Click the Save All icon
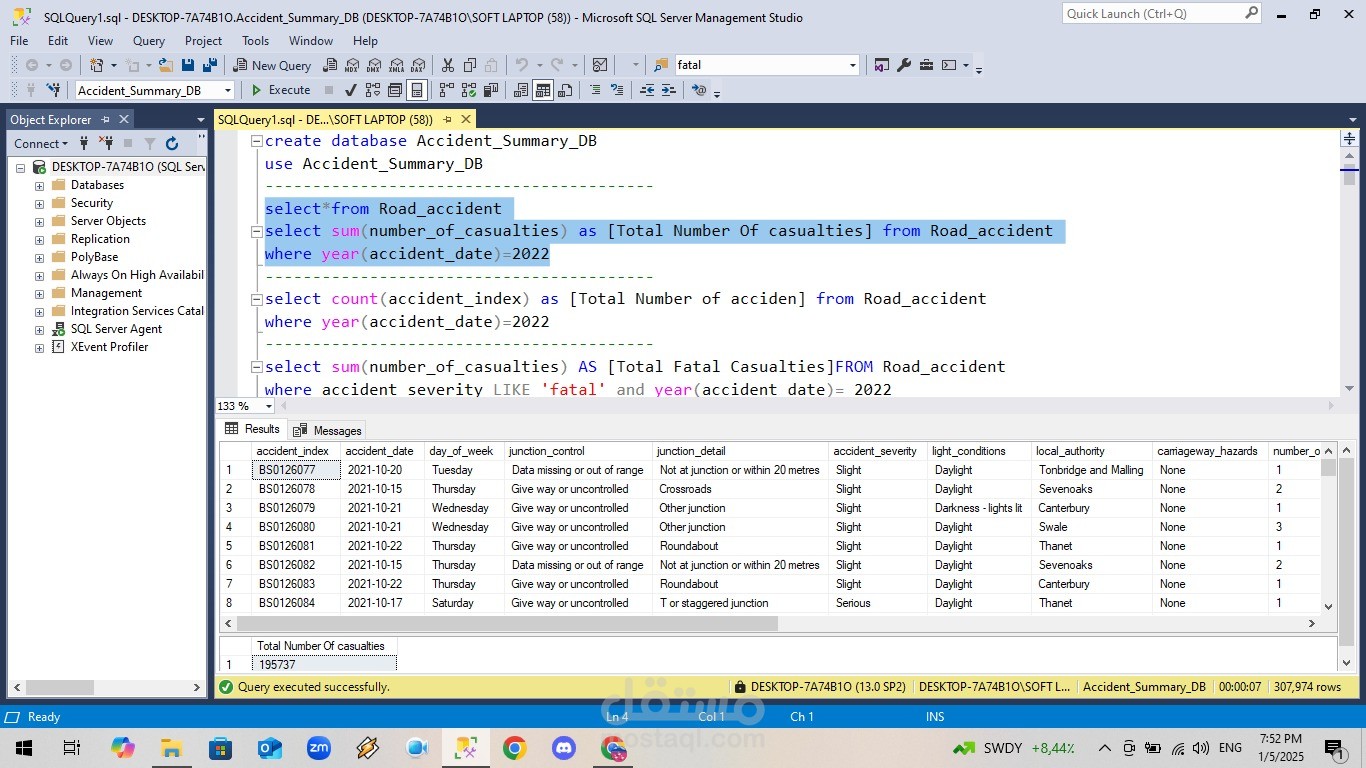 [x=210, y=65]
